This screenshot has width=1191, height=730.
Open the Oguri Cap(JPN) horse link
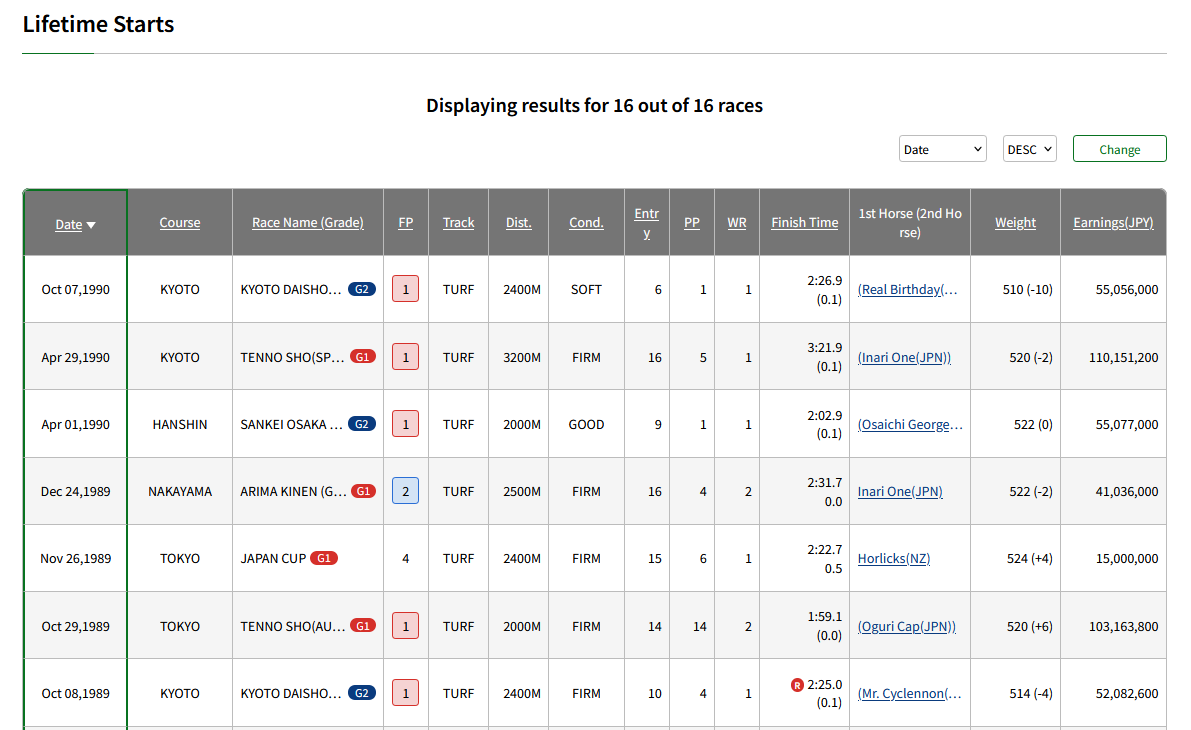point(906,627)
